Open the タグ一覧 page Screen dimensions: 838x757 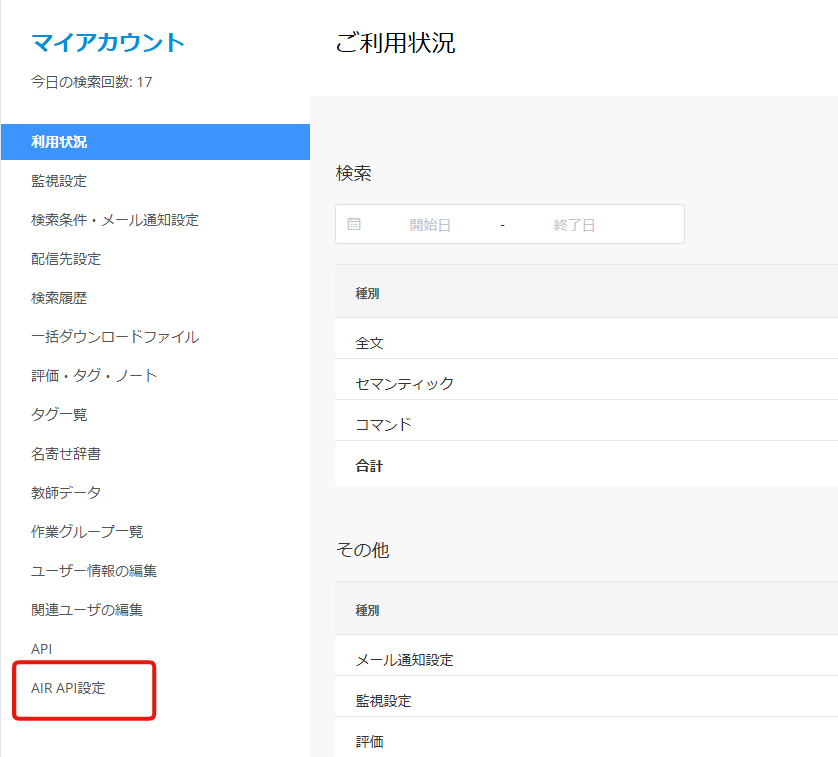click(x=59, y=415)
